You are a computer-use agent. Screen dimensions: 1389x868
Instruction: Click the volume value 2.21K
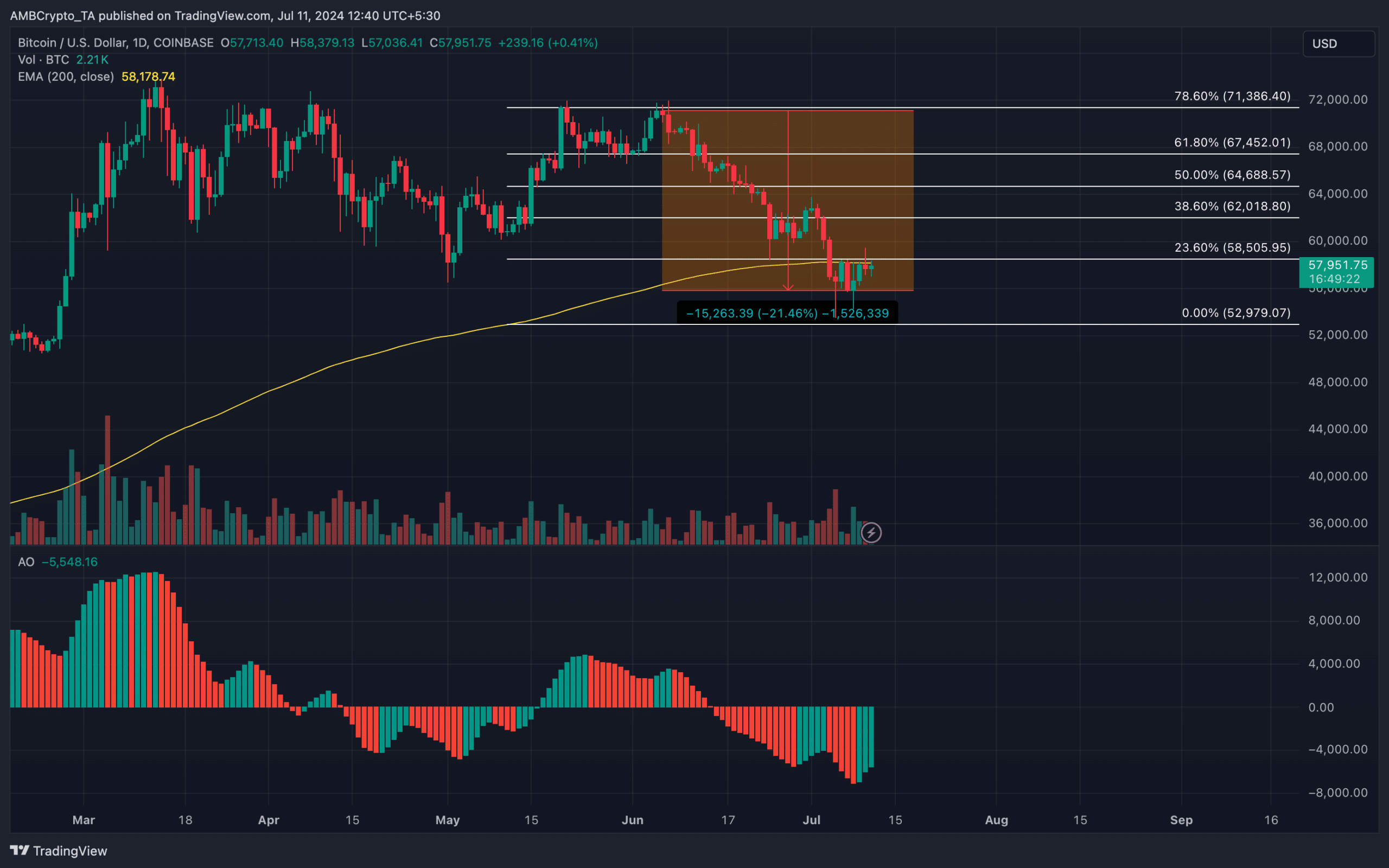click(x=92, y=60)
